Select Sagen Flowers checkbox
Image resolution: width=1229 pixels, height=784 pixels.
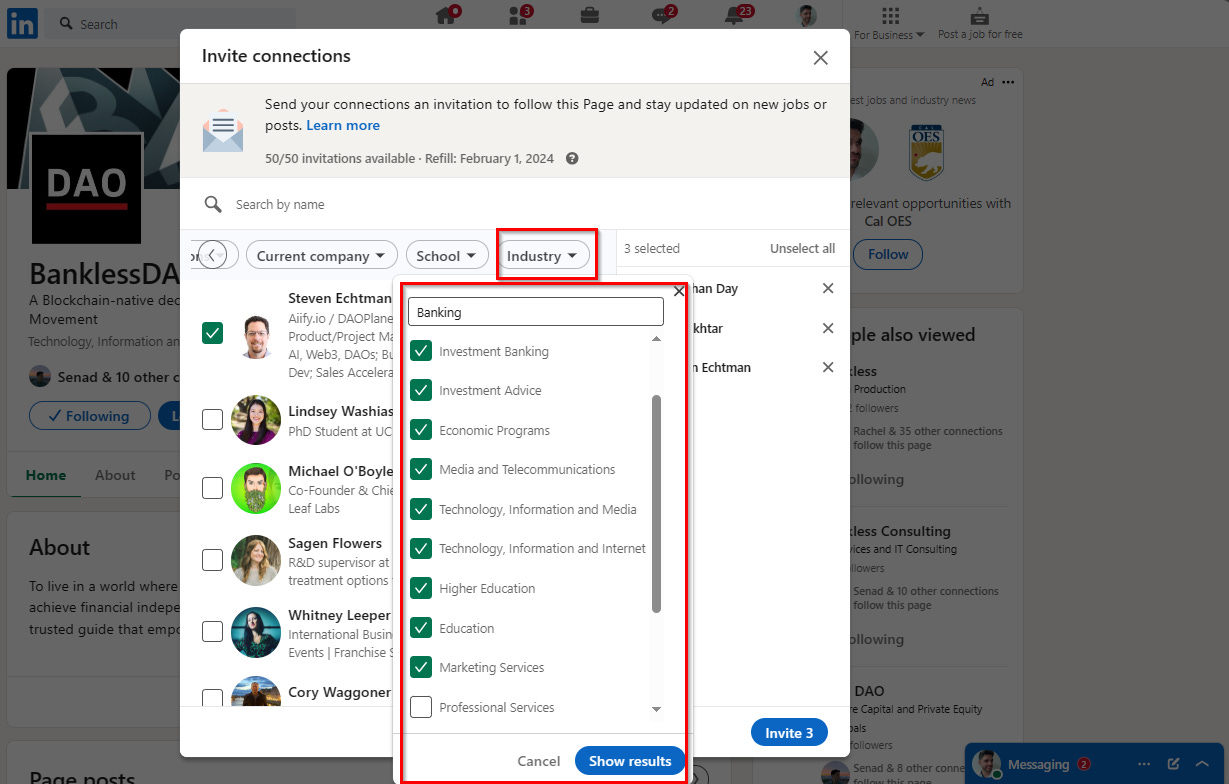pos(212,560)
